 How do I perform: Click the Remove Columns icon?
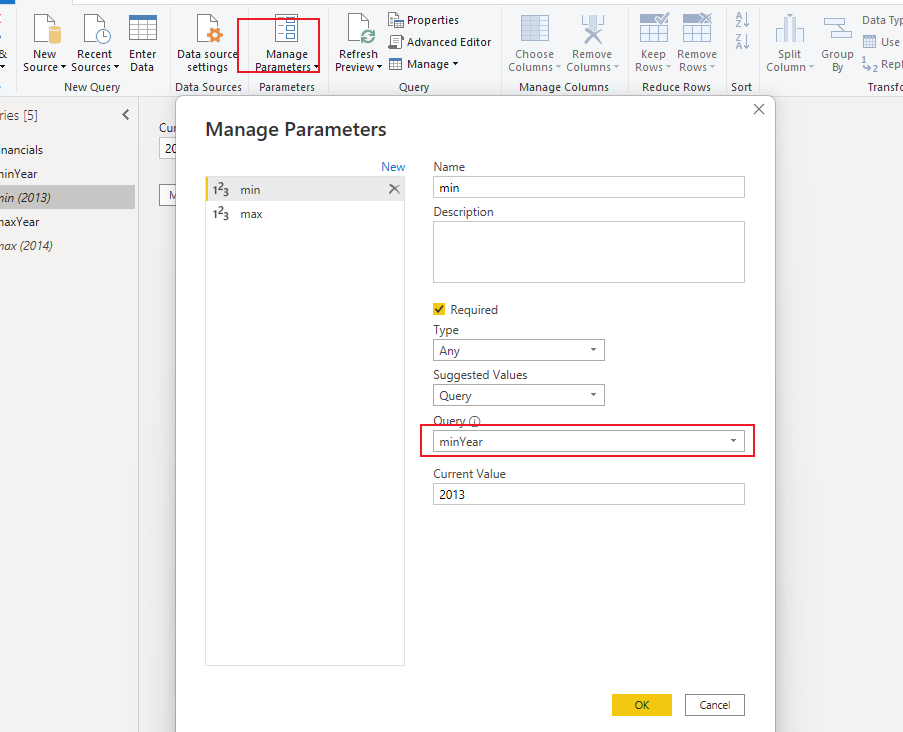pyautogui.click(x=592, y=29)
